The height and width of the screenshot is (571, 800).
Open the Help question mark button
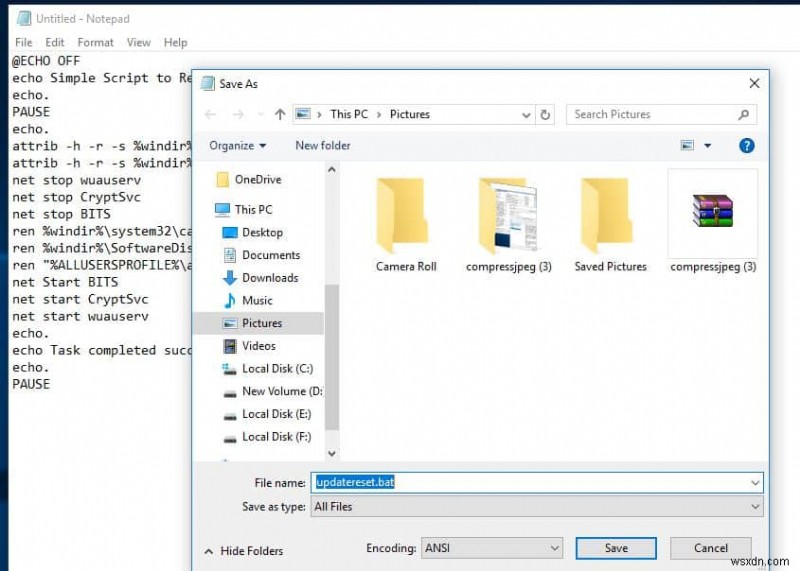pos(746,146)
